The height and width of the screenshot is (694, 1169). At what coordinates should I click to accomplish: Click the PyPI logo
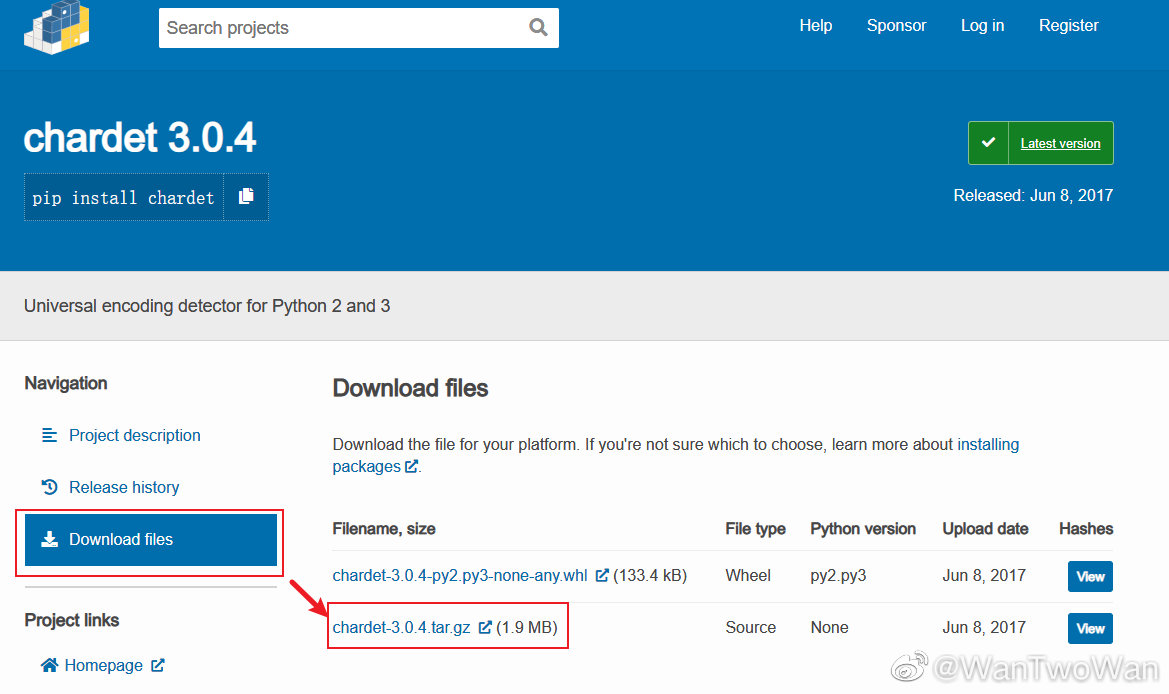pos(57,26)
